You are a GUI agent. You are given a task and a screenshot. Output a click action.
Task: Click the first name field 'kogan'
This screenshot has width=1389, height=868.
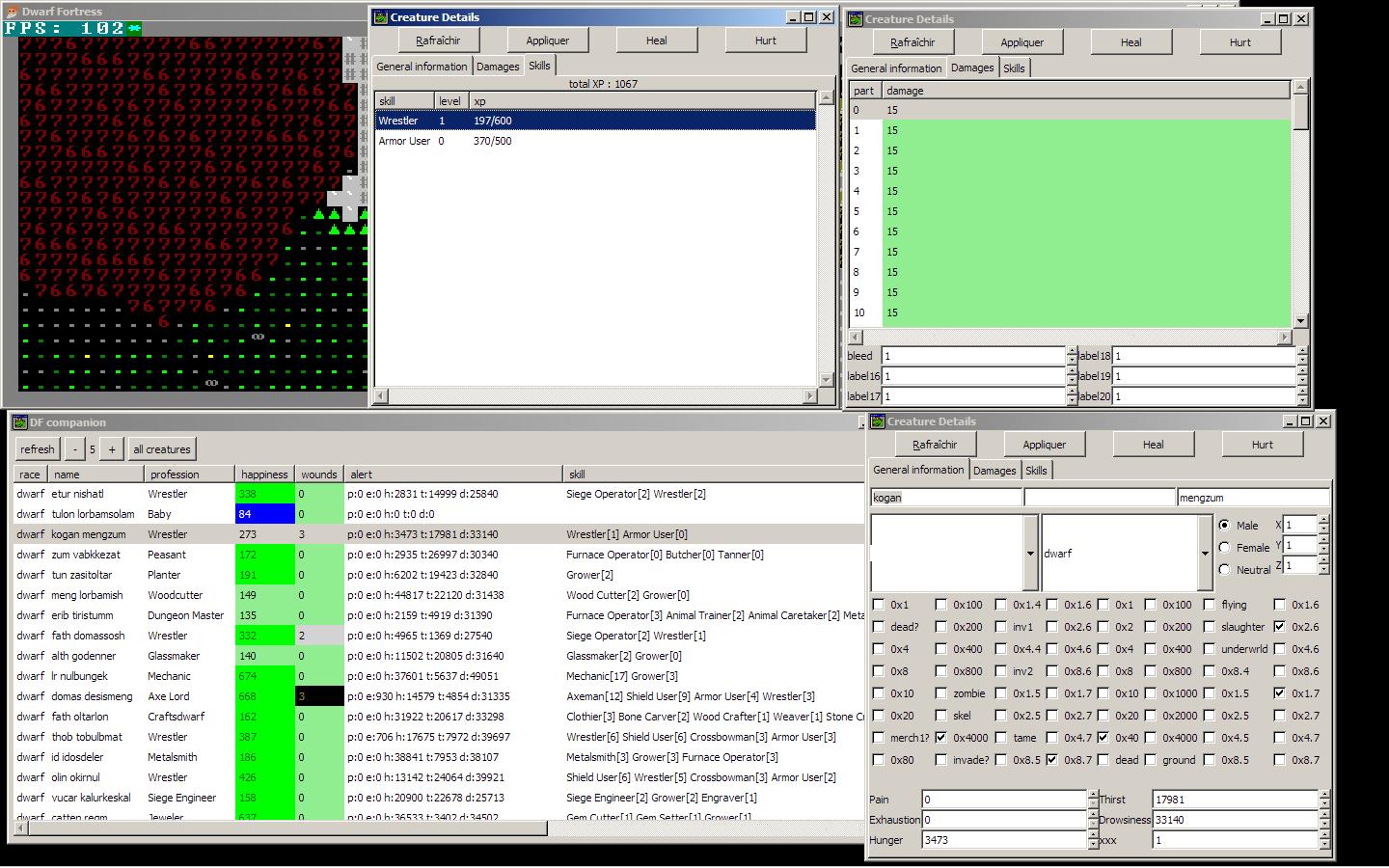coord(946,498)
